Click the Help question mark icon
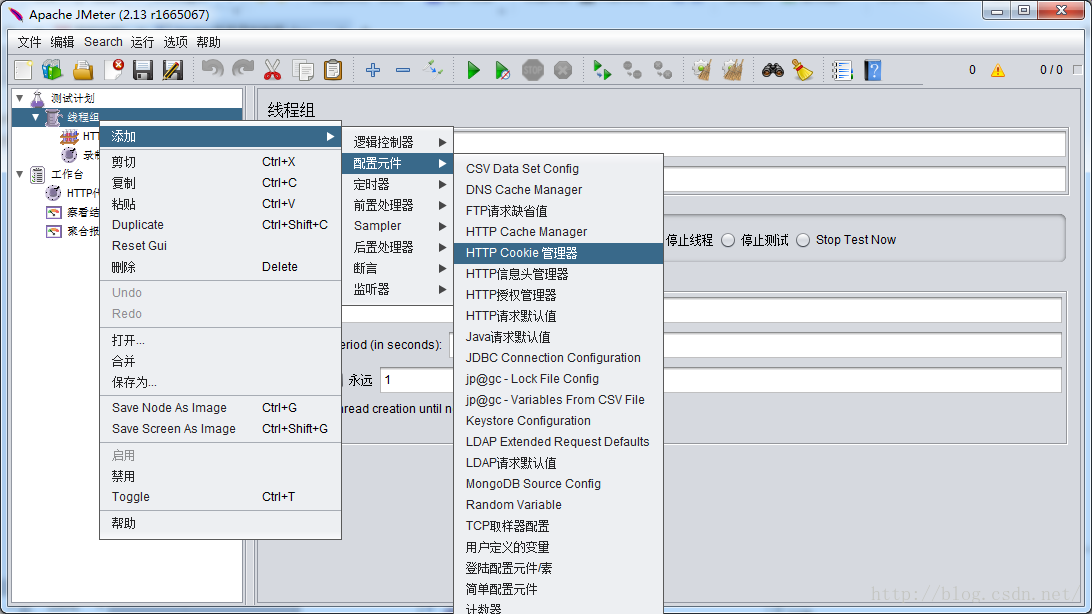The height and width of the screenshot is (614, 1092). pyautogui.click(x=873, y=70)
